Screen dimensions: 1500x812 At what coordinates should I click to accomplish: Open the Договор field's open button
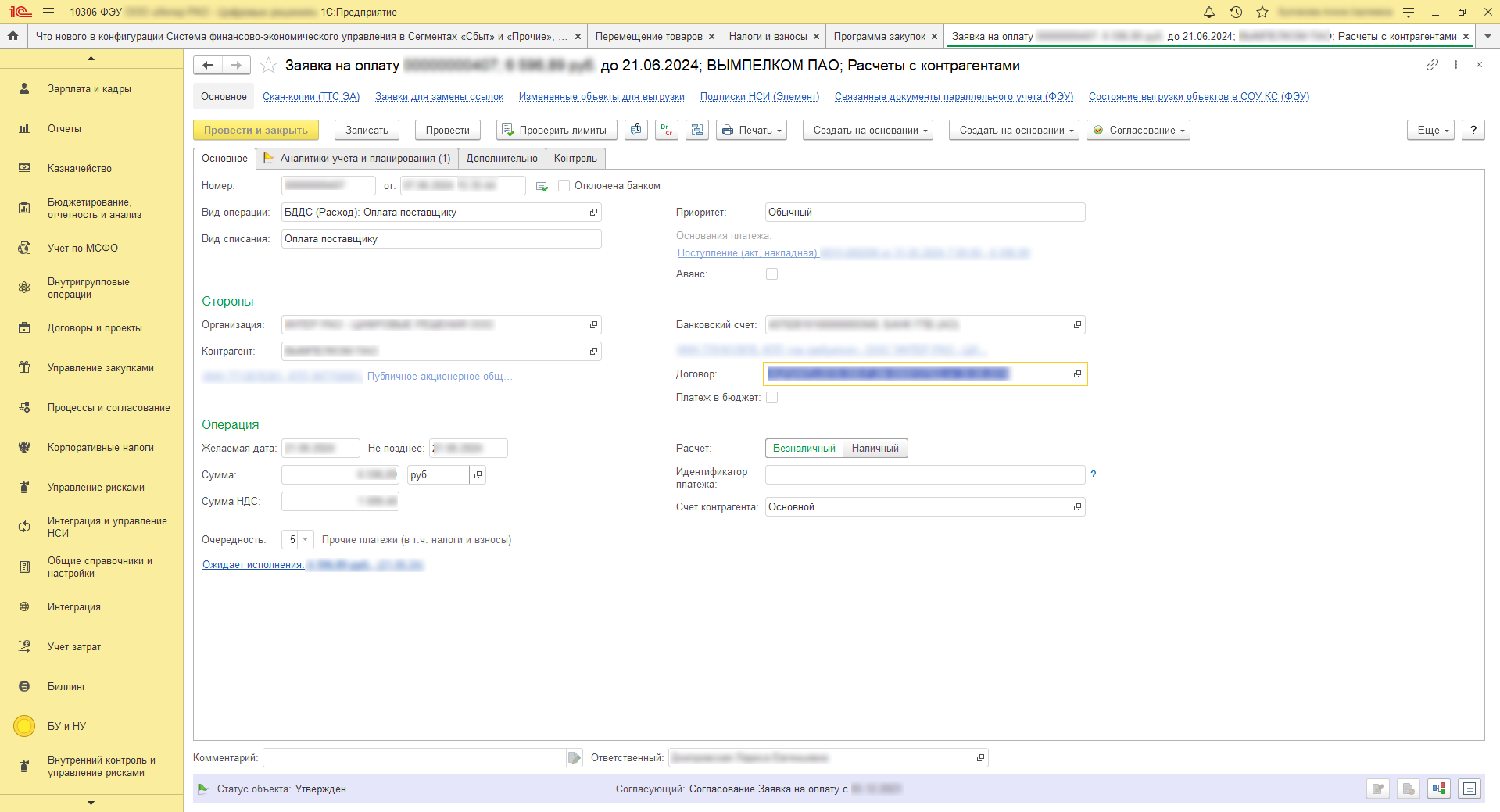coord(1077,374)
